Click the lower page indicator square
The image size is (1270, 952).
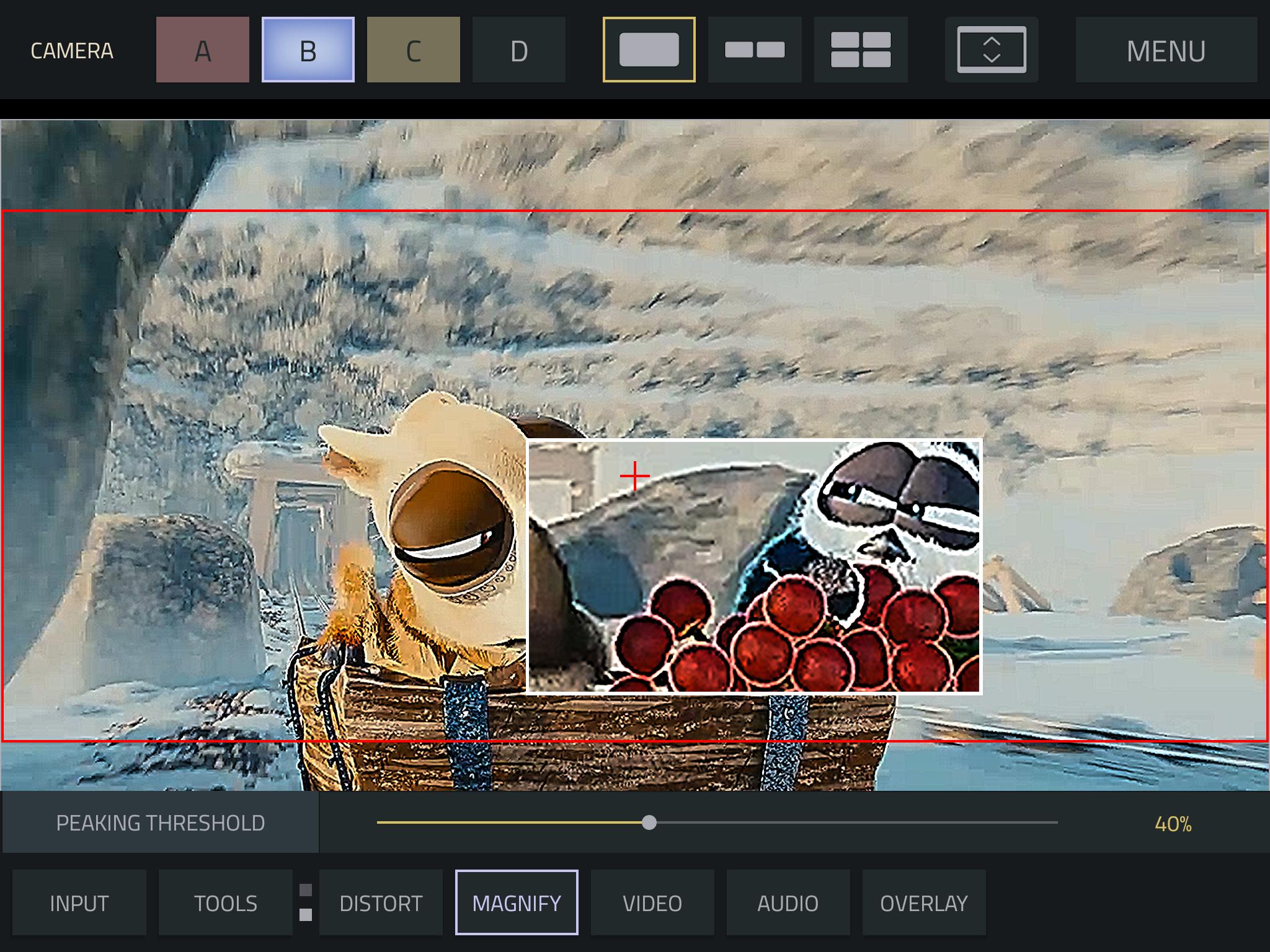pos(306,914)
